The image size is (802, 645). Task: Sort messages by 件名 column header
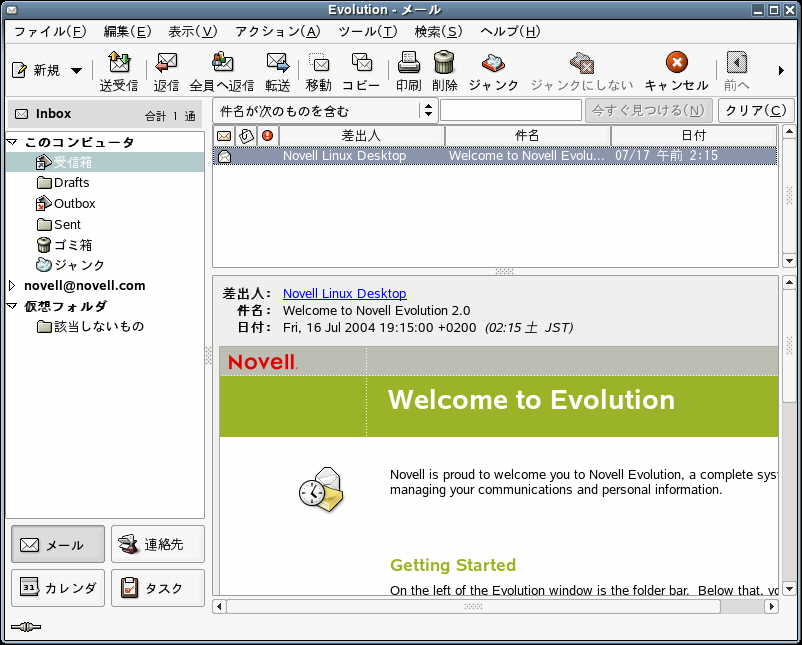coord(527,136)
